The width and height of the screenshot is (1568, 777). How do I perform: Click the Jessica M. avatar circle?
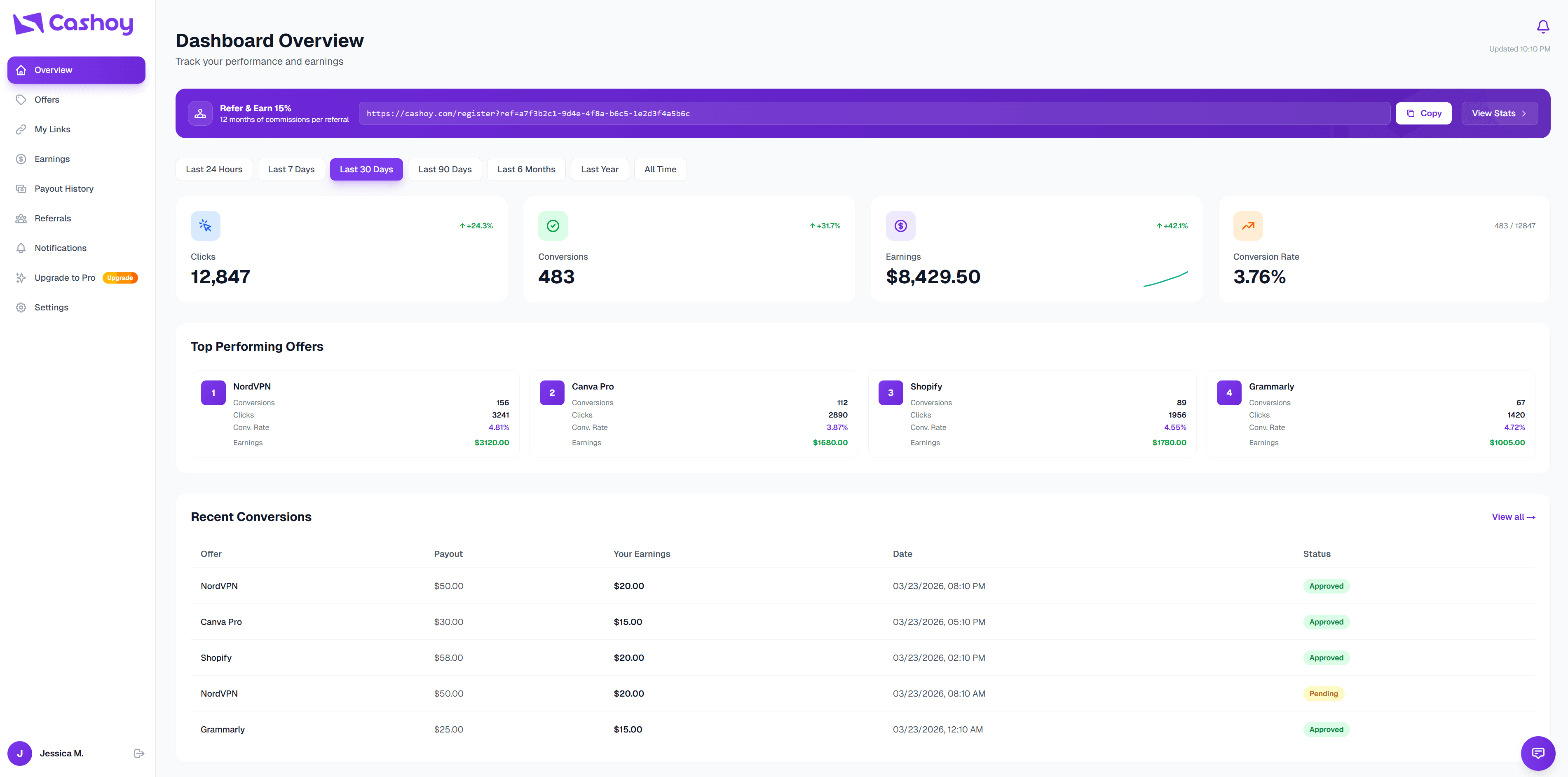19,753
